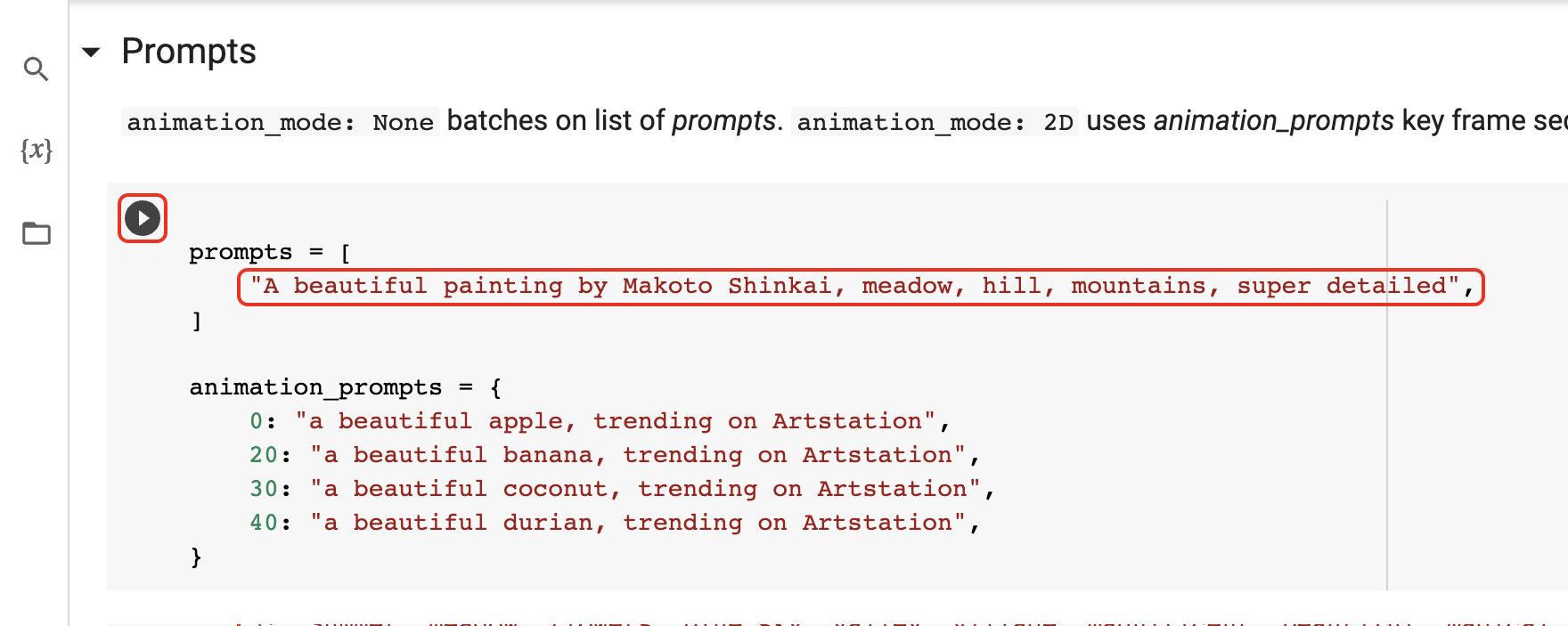Click the closing square bracket of prompts

click(196, 321)
